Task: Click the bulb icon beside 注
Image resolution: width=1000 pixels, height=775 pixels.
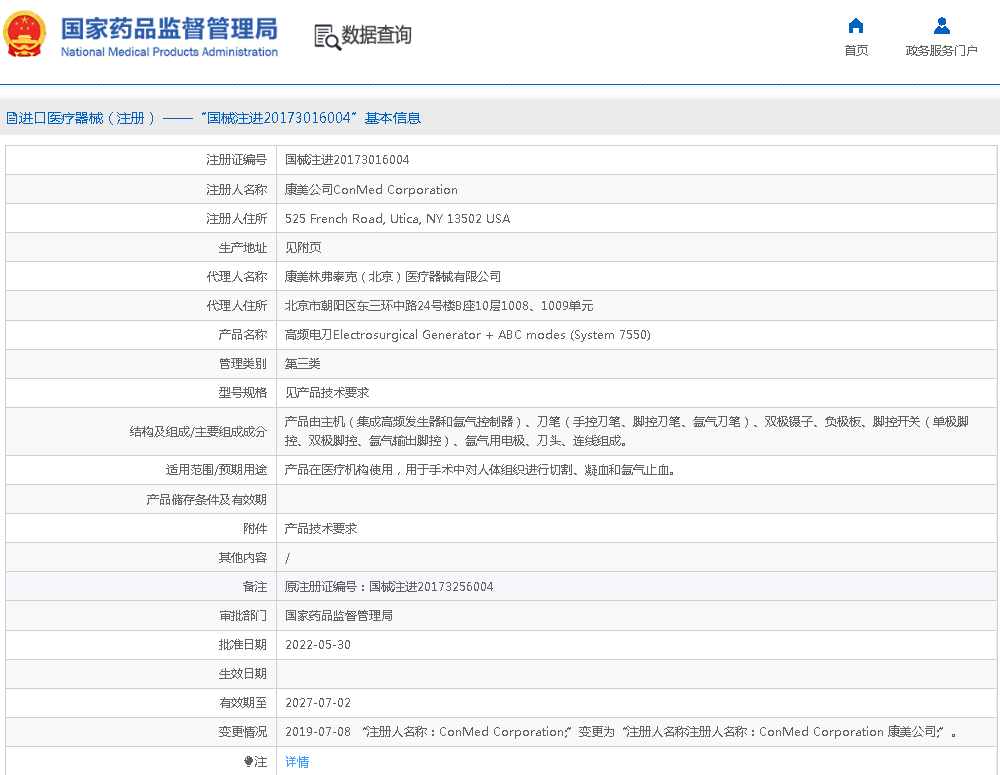Action: 249,762
